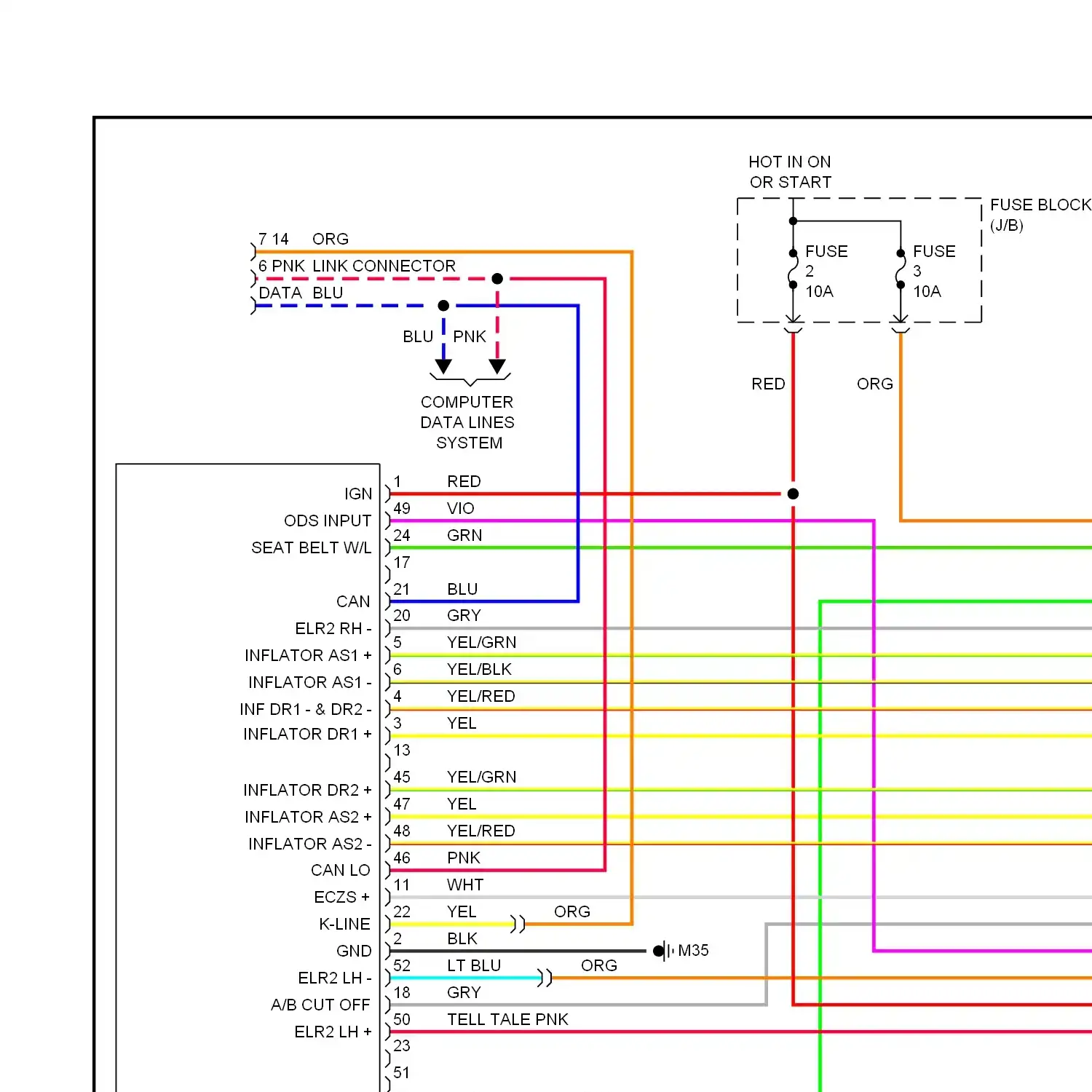This screenshot has width=1092, height=1092.
Task: Click the 6 PNK label at link connector
Action: coord(282,266)
